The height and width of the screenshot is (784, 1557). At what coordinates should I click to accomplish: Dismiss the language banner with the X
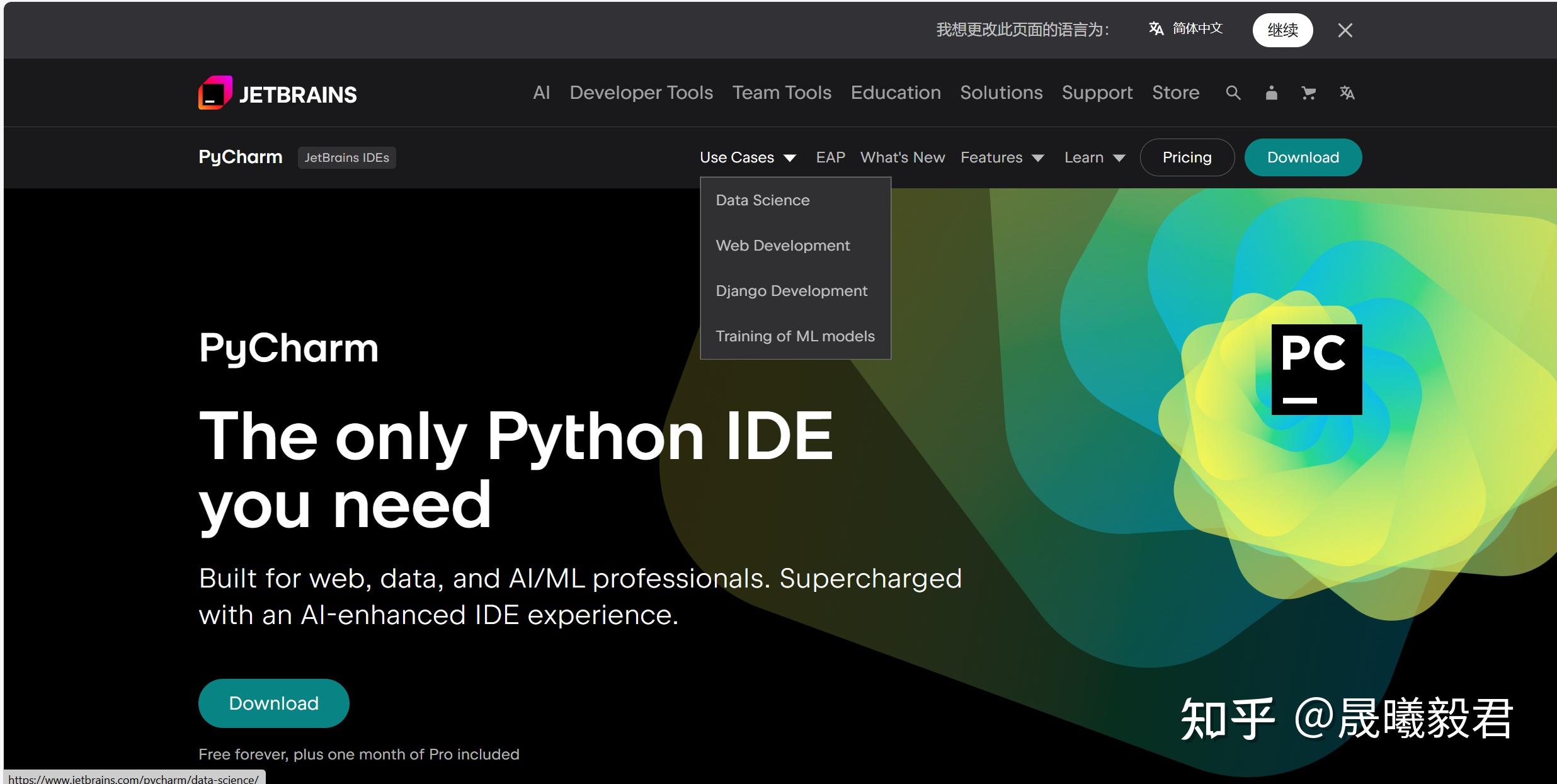coord(1345,30)
